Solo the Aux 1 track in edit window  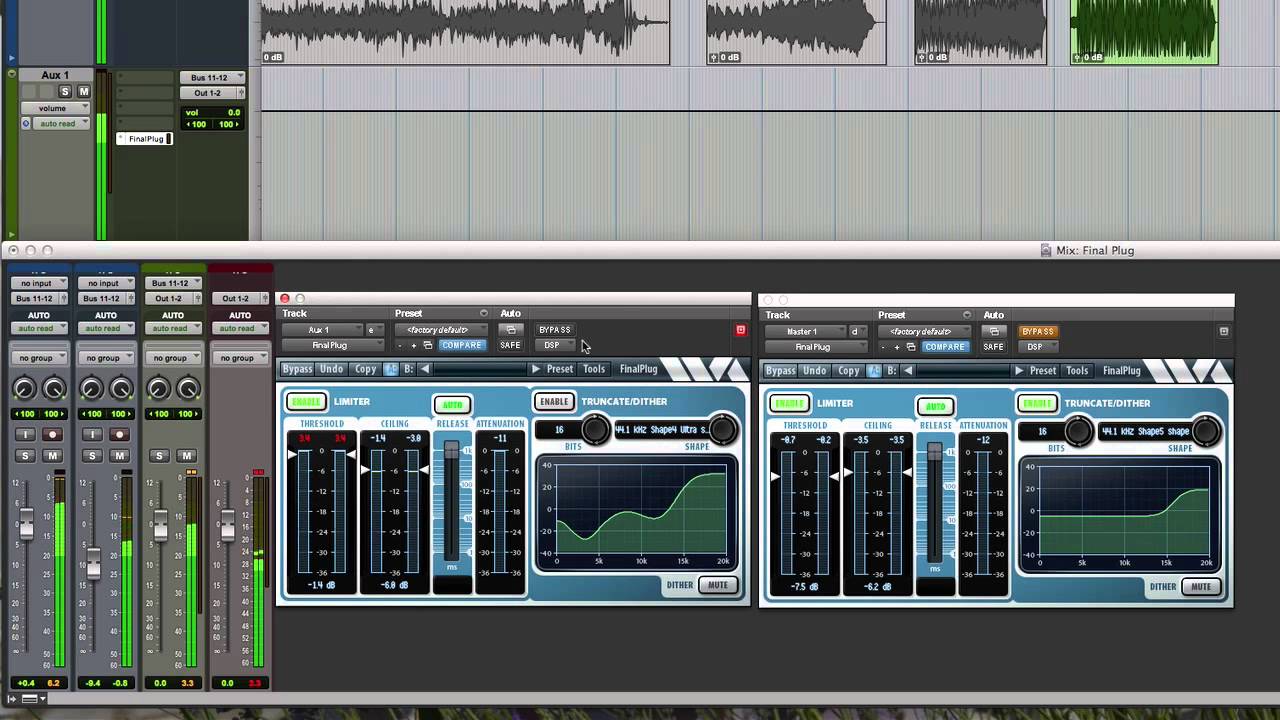click(66, 92)
